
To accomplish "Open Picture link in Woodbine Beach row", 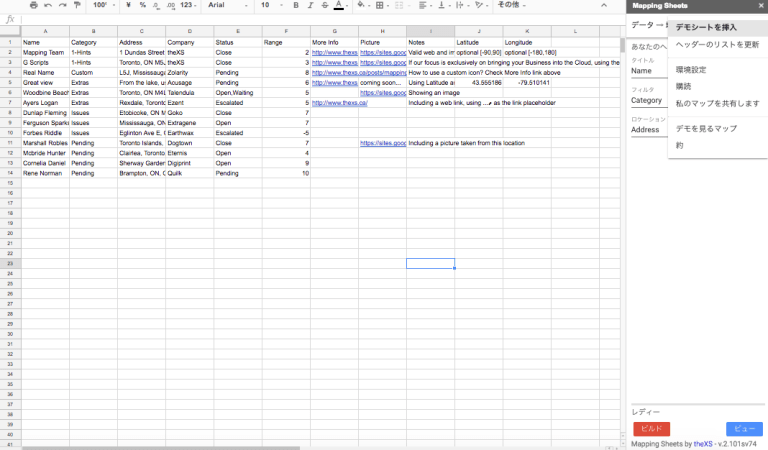I will point(383,93).
